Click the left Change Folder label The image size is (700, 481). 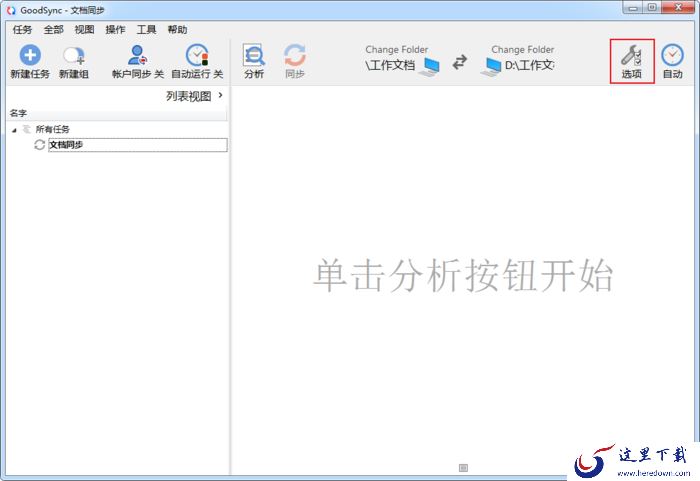click(x=396, y=50)
